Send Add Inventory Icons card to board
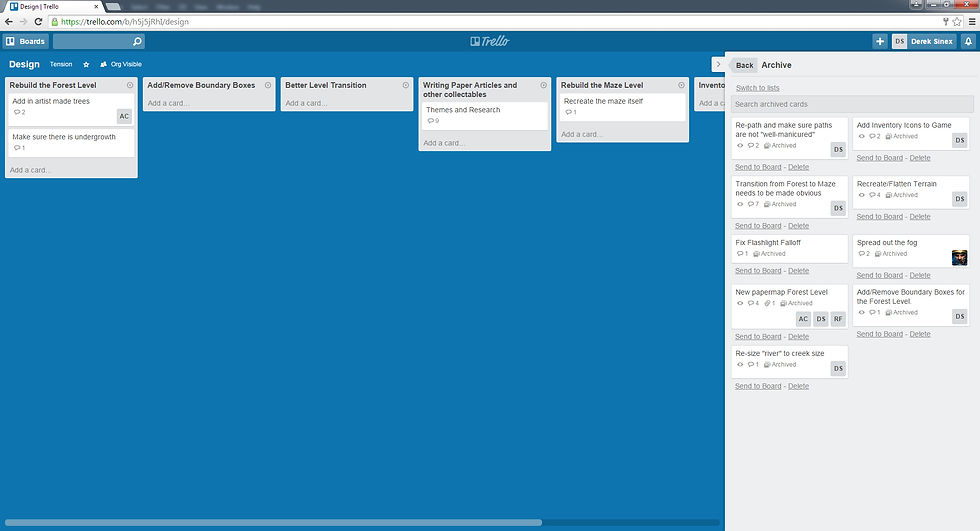This screenshot has width=980, height=531. coord(879,158)
